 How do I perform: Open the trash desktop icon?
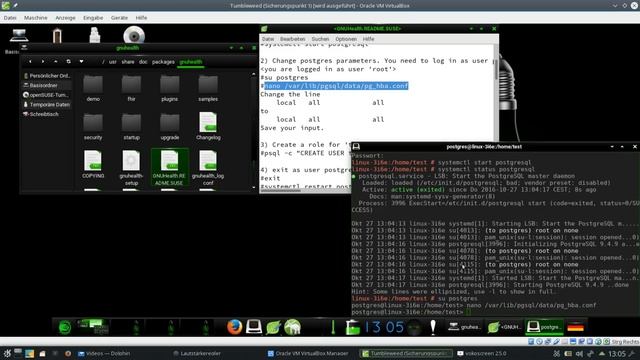tap(95, 36)
